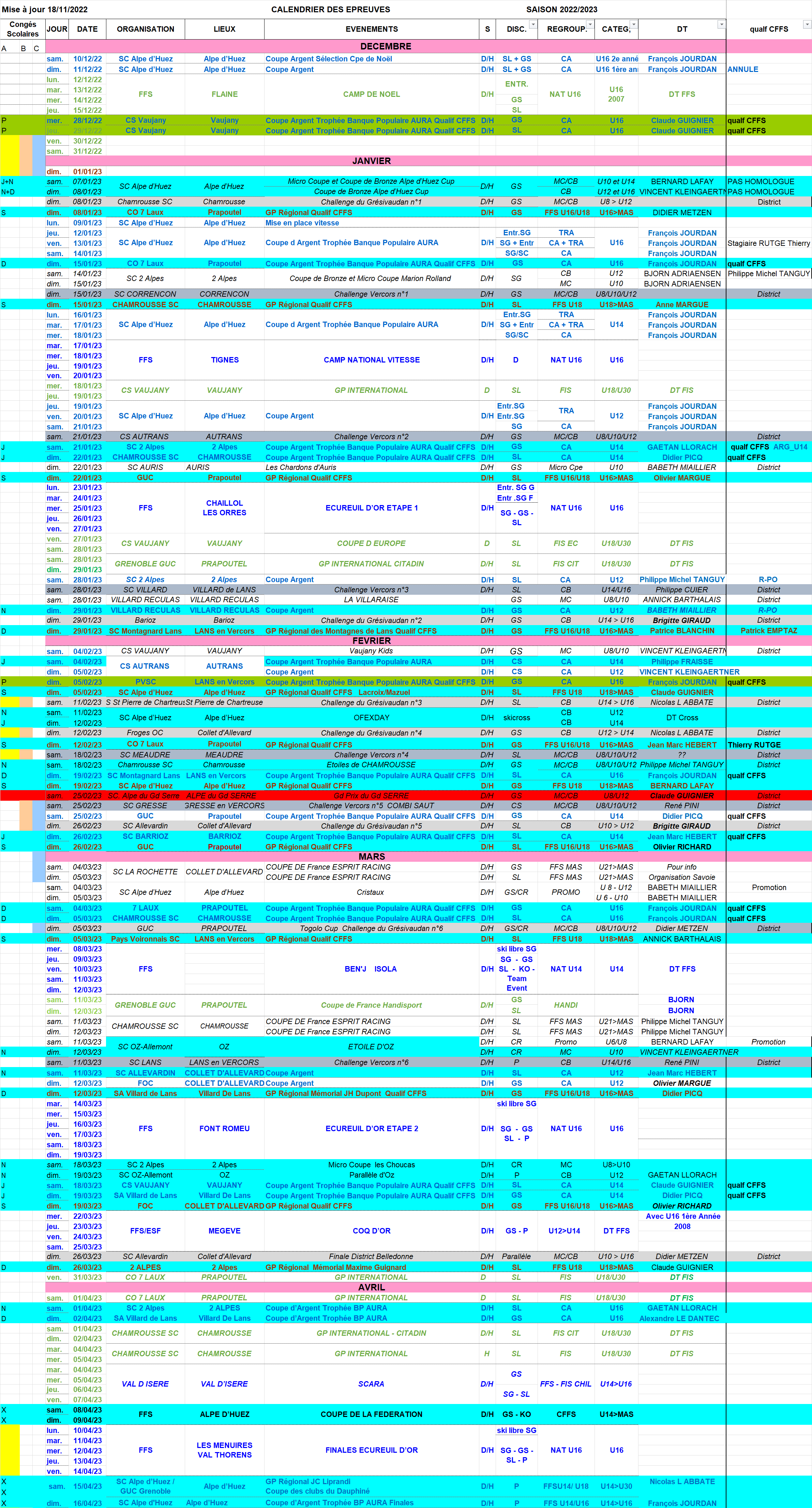Screen dimensions: 812x1508
Task: Open the CATEG. column filter dropdown
Action: tap(634, 25)
